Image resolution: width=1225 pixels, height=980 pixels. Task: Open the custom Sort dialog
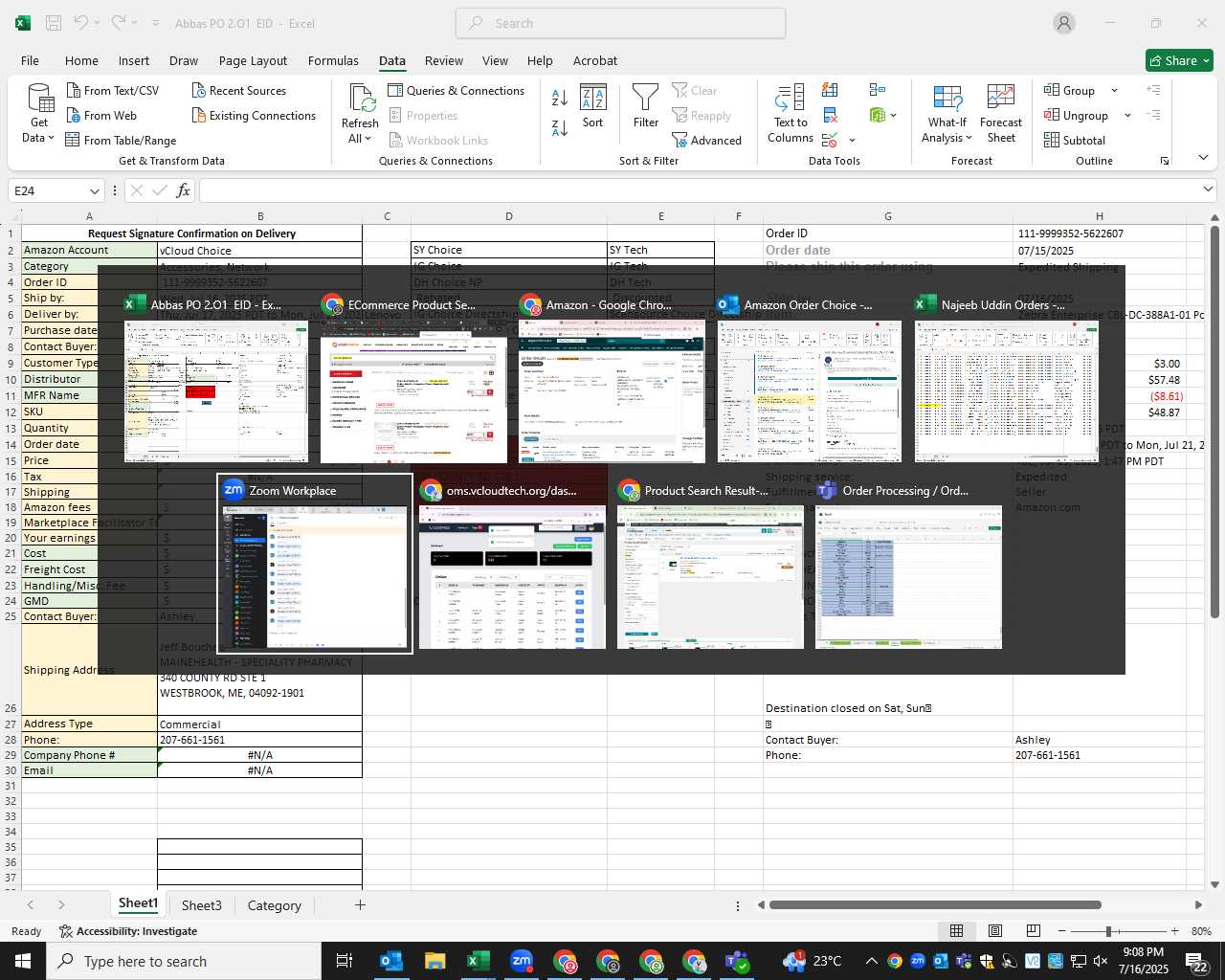[593, 106]
